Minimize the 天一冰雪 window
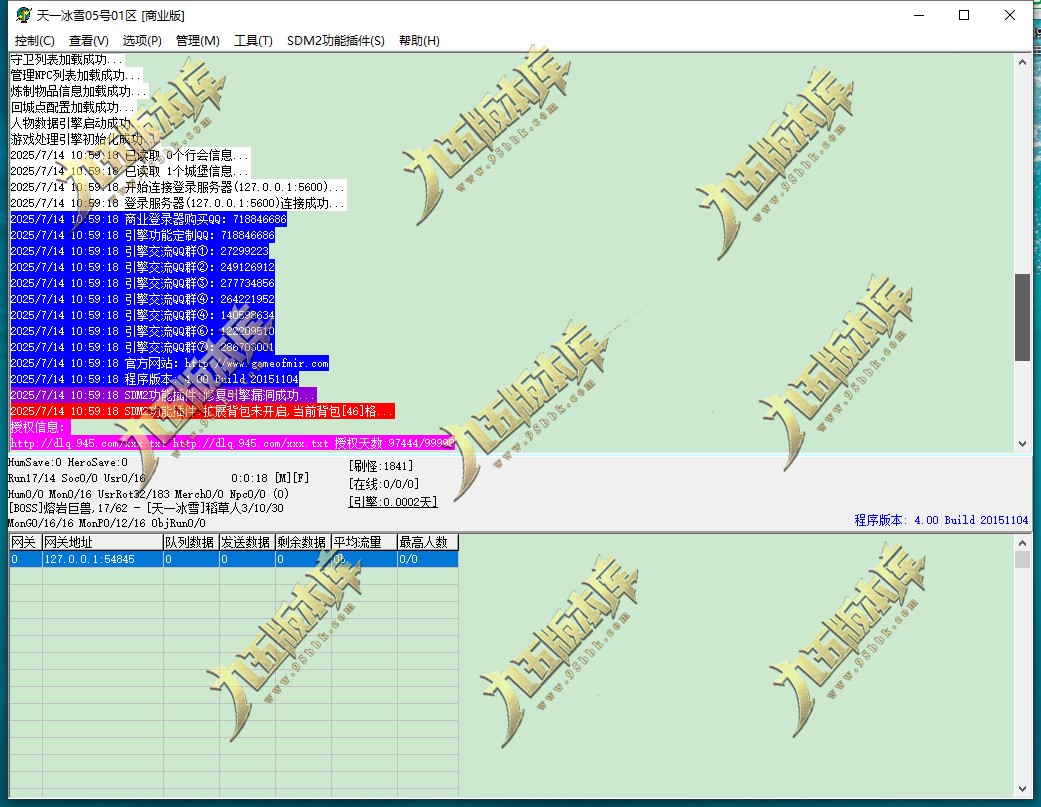This screenshot has height=807, width=1041. click(x=919, y=15)
